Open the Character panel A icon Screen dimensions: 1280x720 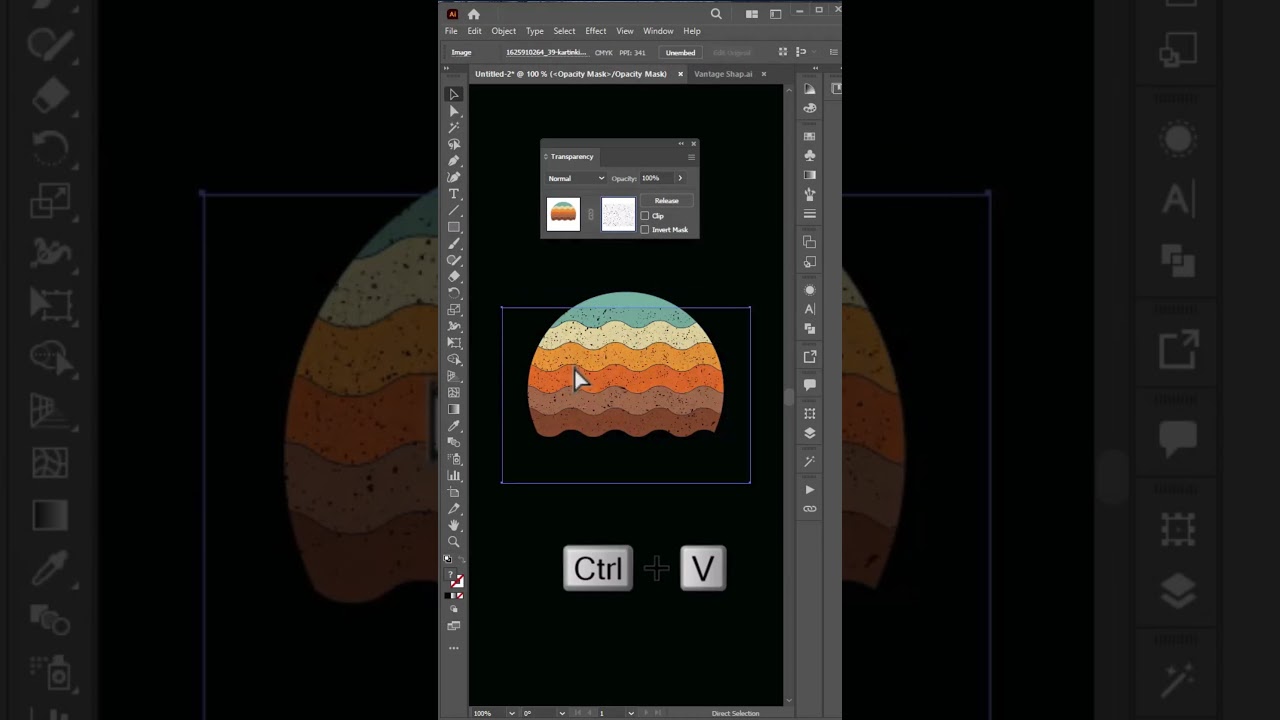coord(810,309)
